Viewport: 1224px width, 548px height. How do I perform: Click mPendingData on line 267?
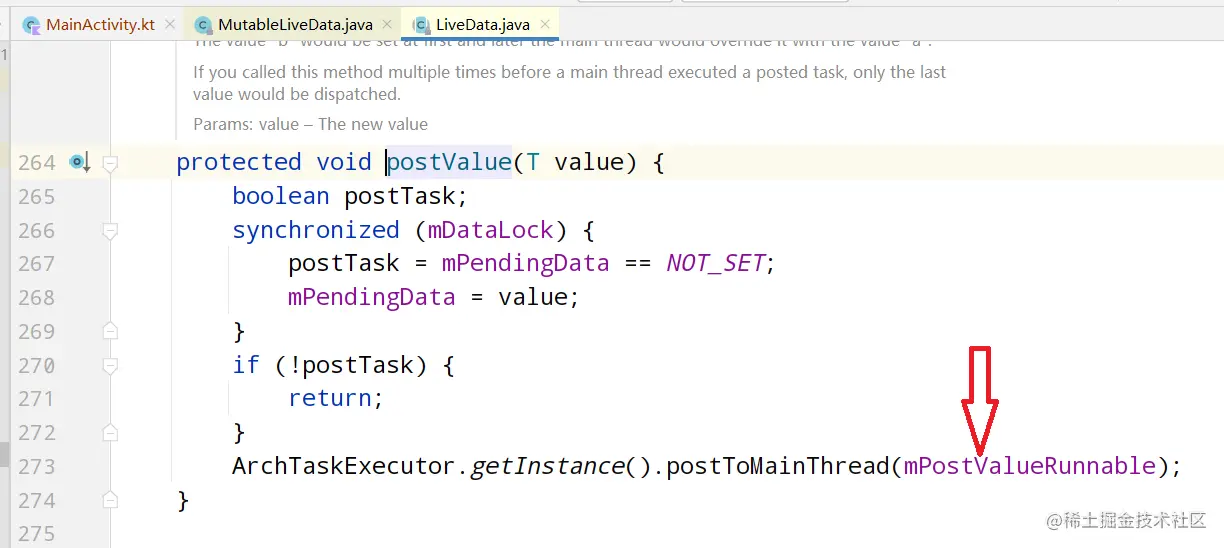click(525, 264)
